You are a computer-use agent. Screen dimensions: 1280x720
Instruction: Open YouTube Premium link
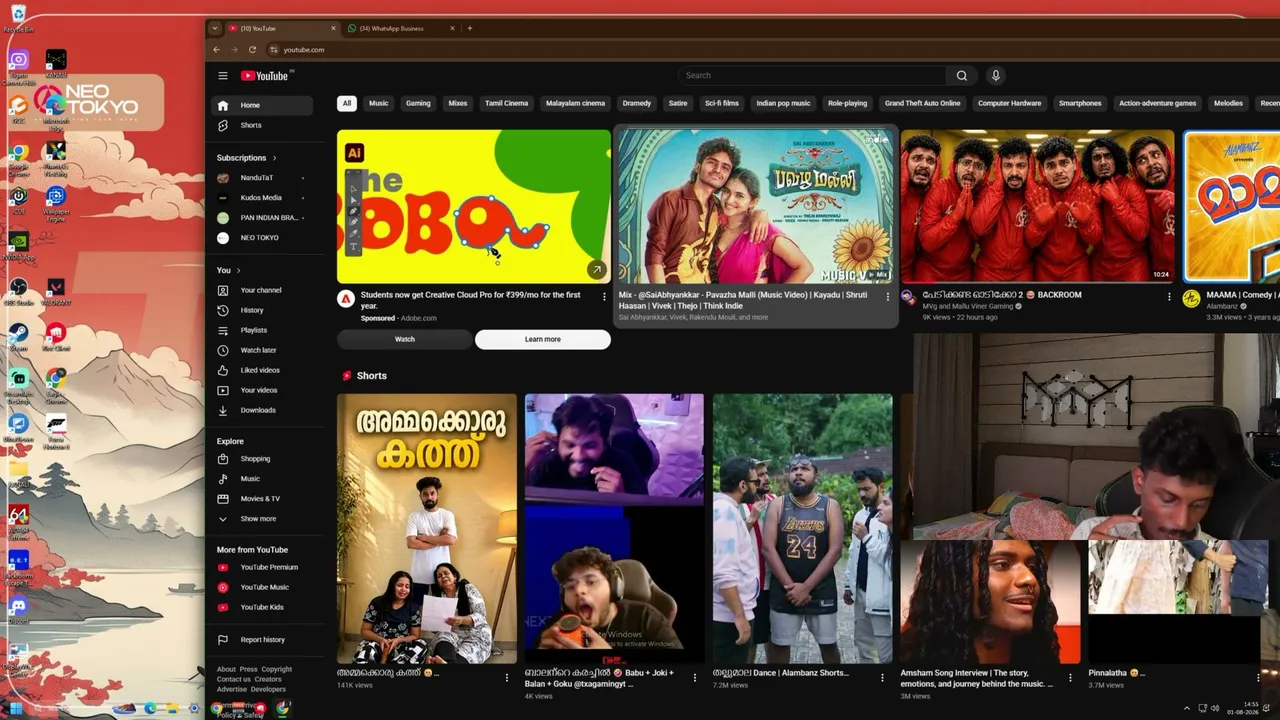(262, 567)
